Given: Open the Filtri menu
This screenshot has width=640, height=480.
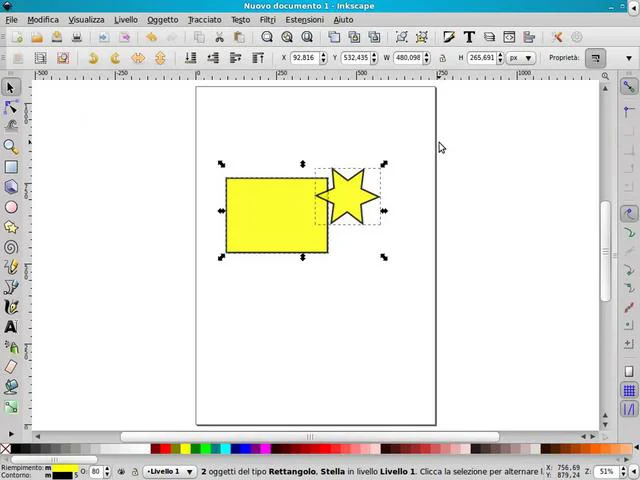Looking at the screenshot, I should click(268, 20).
